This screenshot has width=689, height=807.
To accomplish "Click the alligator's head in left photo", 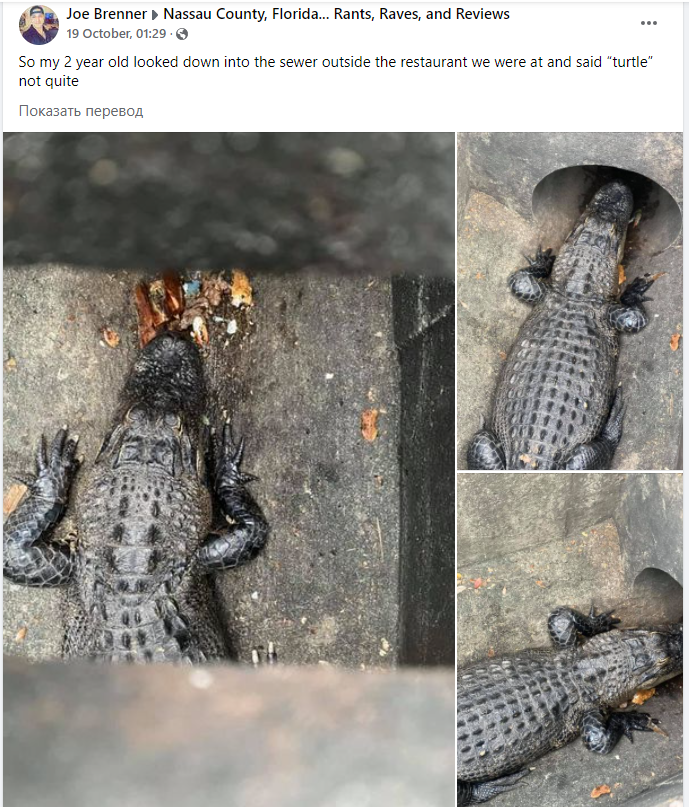I will click(164, 373).
